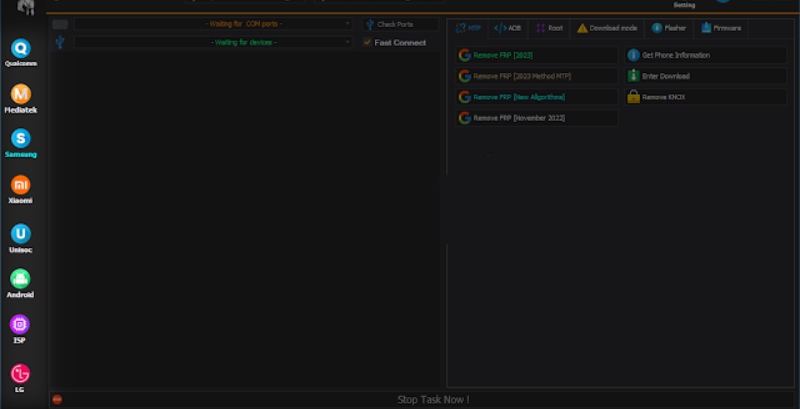The width and height of the screenshot is (800, 409).
Task: Switch to the Root tab
Action: [x=549, y=28]
